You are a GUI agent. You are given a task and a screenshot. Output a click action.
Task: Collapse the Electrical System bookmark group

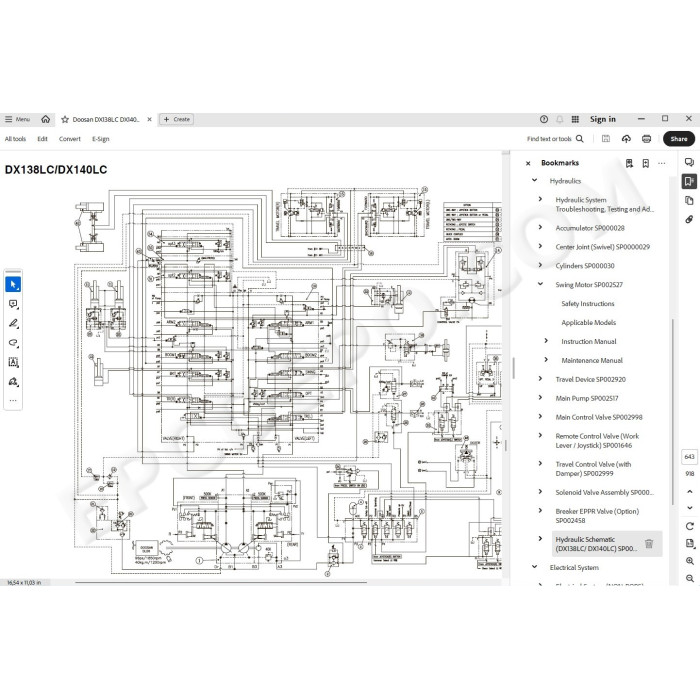click(534, 567)
